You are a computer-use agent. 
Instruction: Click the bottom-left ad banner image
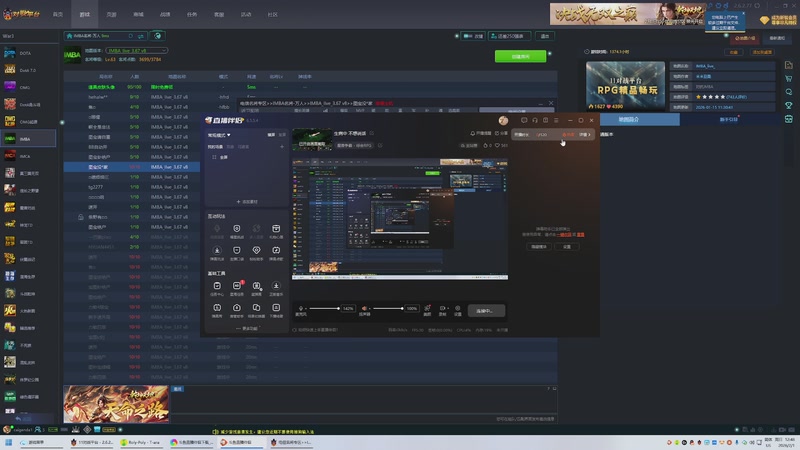(116, 404)
